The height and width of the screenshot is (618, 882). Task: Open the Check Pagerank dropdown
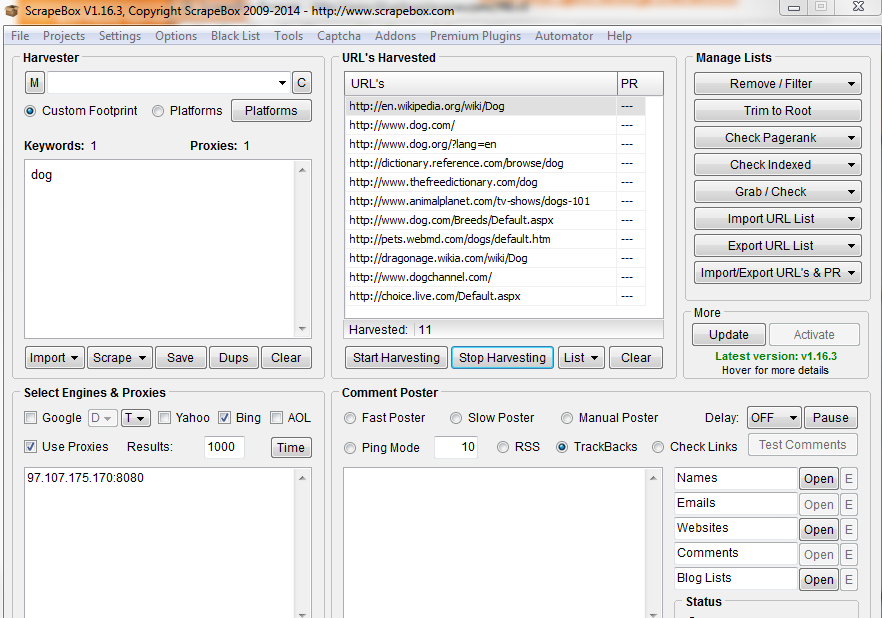[777, 138]
